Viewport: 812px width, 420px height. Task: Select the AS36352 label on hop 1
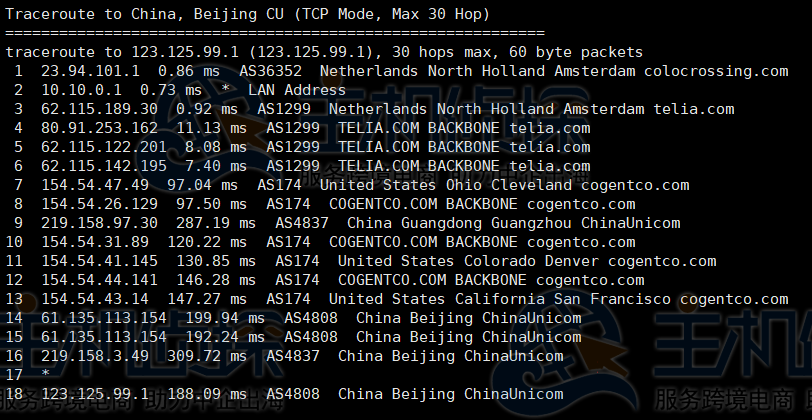point(270,71)
